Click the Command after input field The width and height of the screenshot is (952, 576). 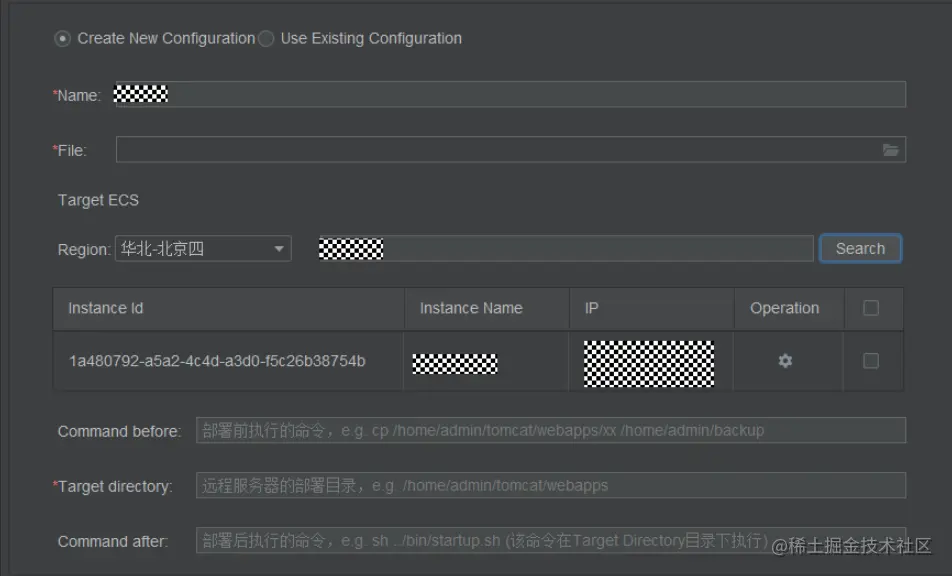pos(551,540)
